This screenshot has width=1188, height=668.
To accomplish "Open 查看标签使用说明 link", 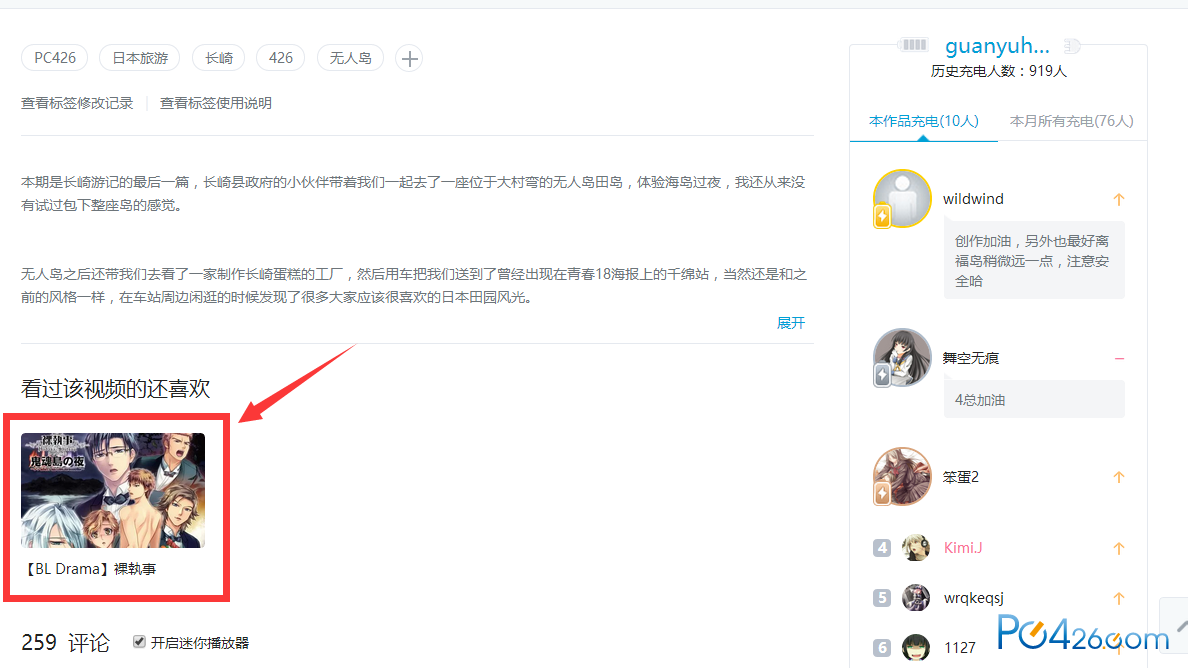I will pyautogui.click(x=215, y=103).
